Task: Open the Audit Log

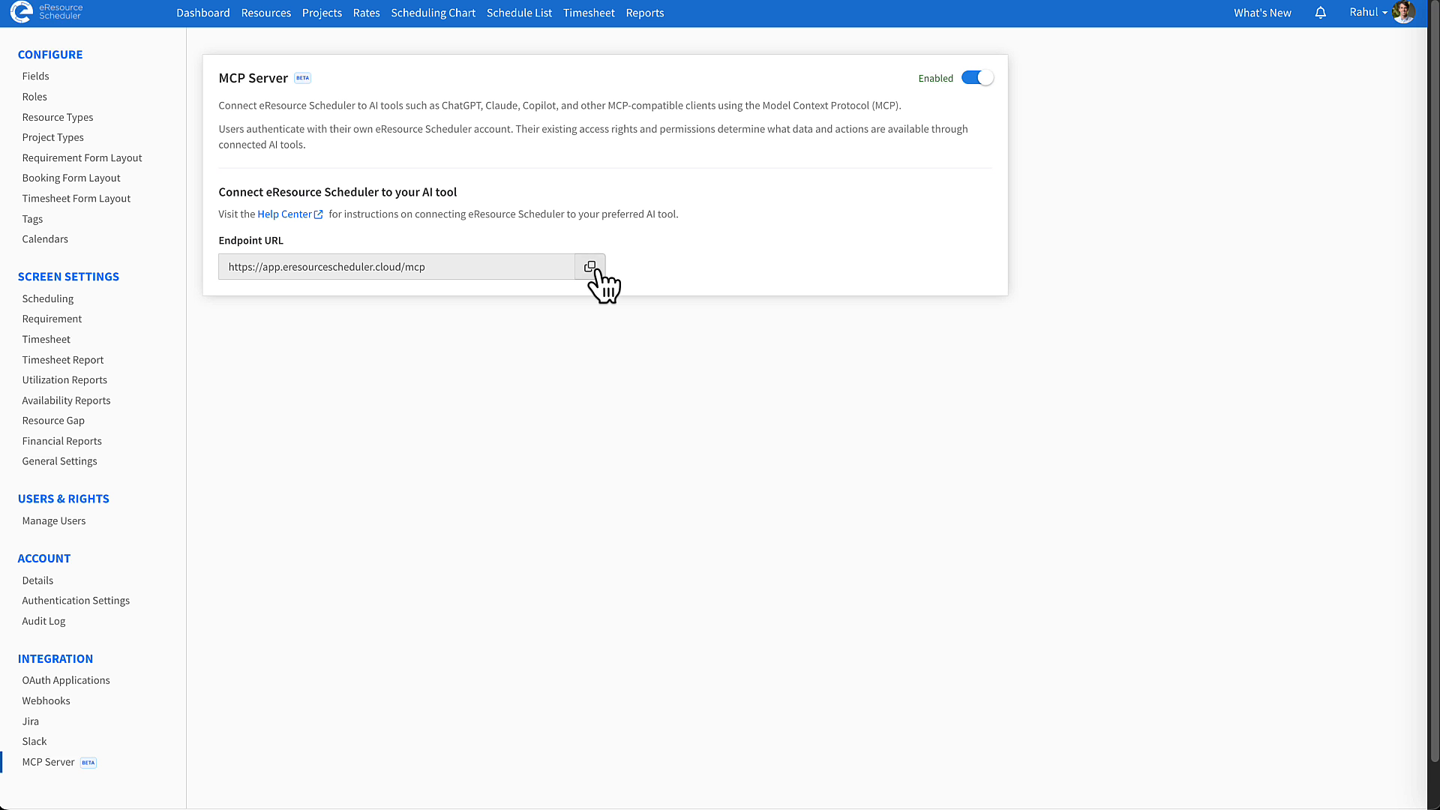Action: click(x=44, y=621)
